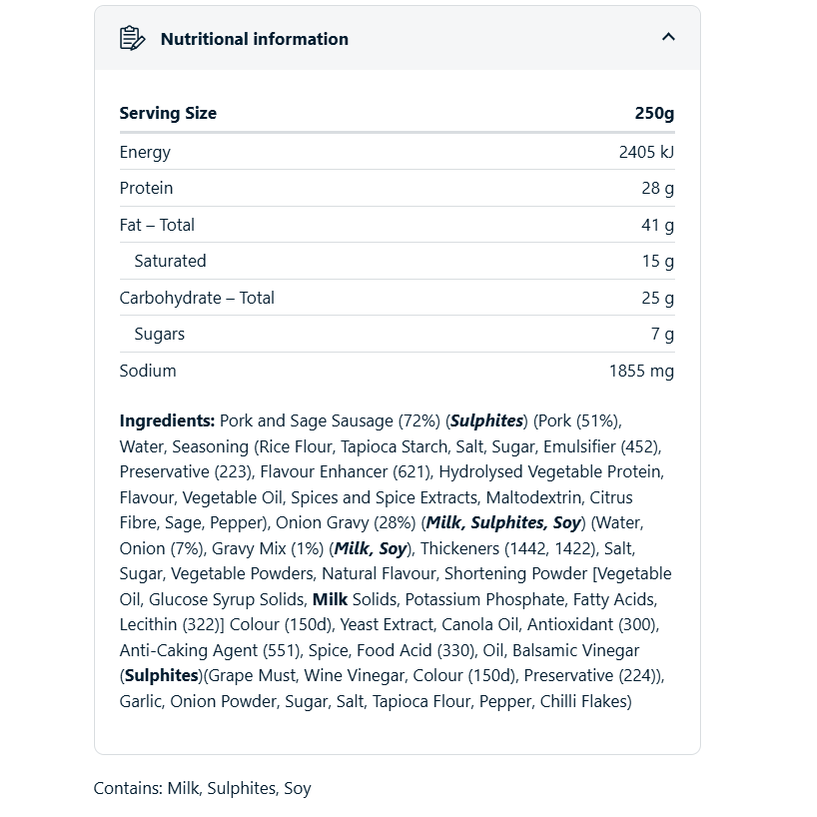Click the Nutritional information heading text
Image resolution: width=817 pixels, height=817 pixels.
pyautogui.click(x=254, y=39)
